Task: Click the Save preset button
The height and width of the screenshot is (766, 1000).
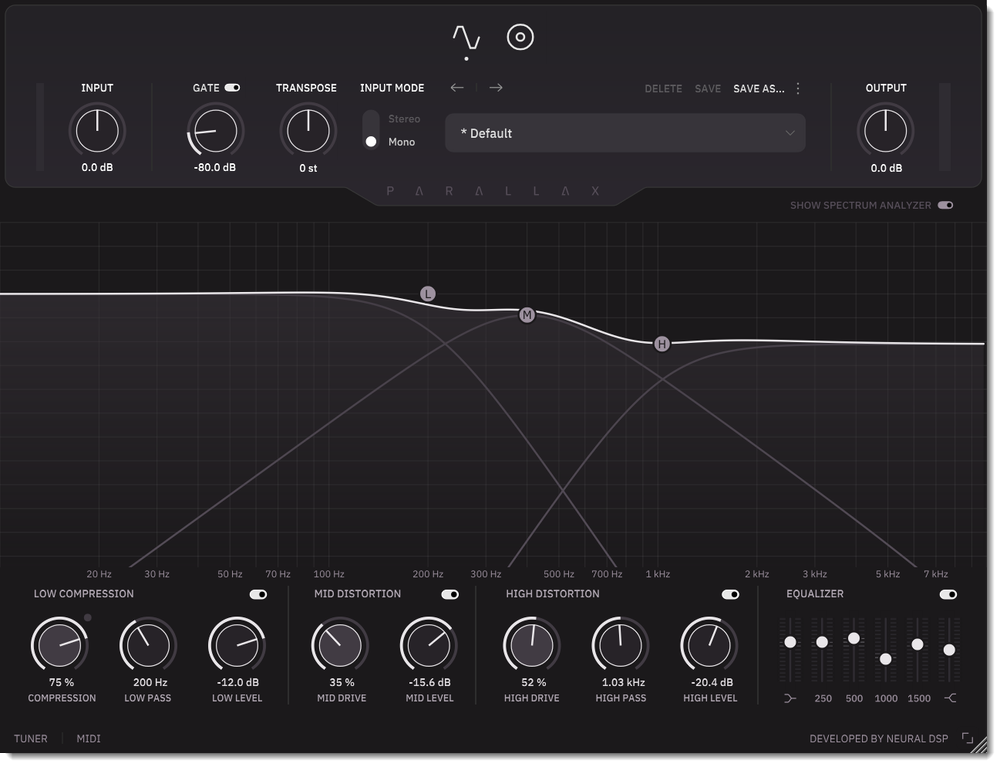Action: [708, 89]
